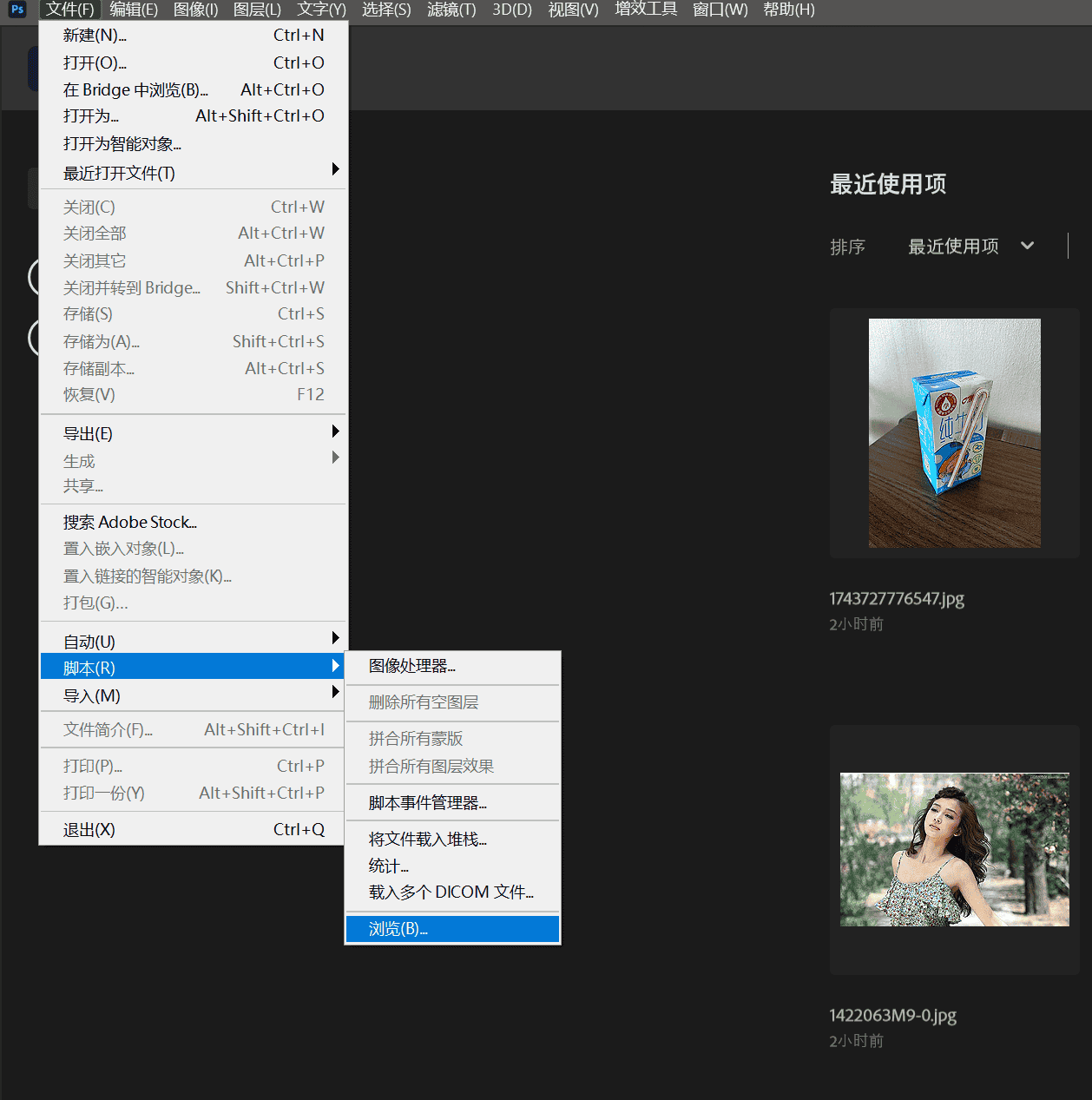The image size is (1092, 1100).
Task: Click the file name 1422063M9-0.jpg
Action: (x=892, y=1015)
